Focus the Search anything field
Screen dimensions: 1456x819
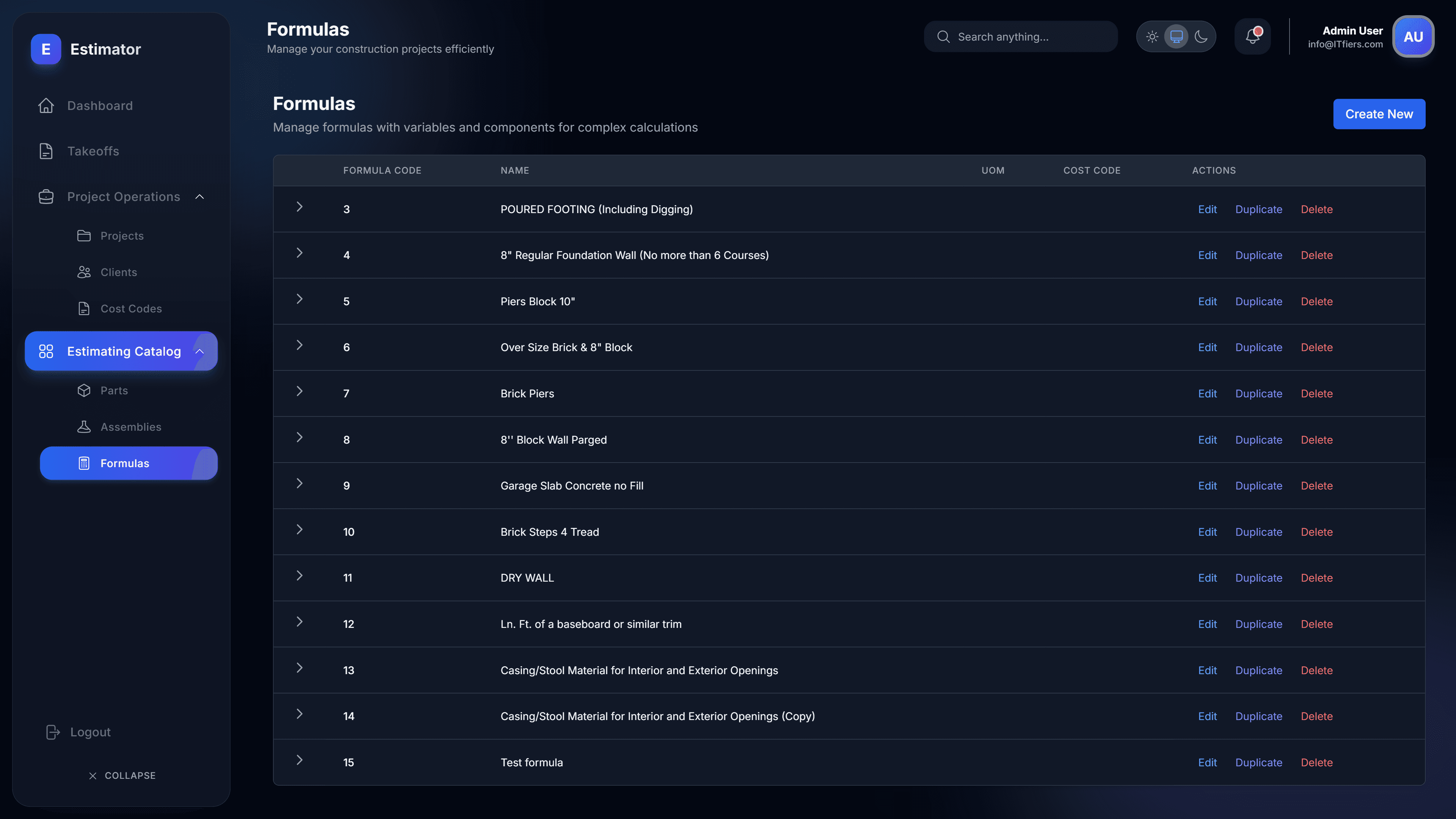click(1020, 37)
